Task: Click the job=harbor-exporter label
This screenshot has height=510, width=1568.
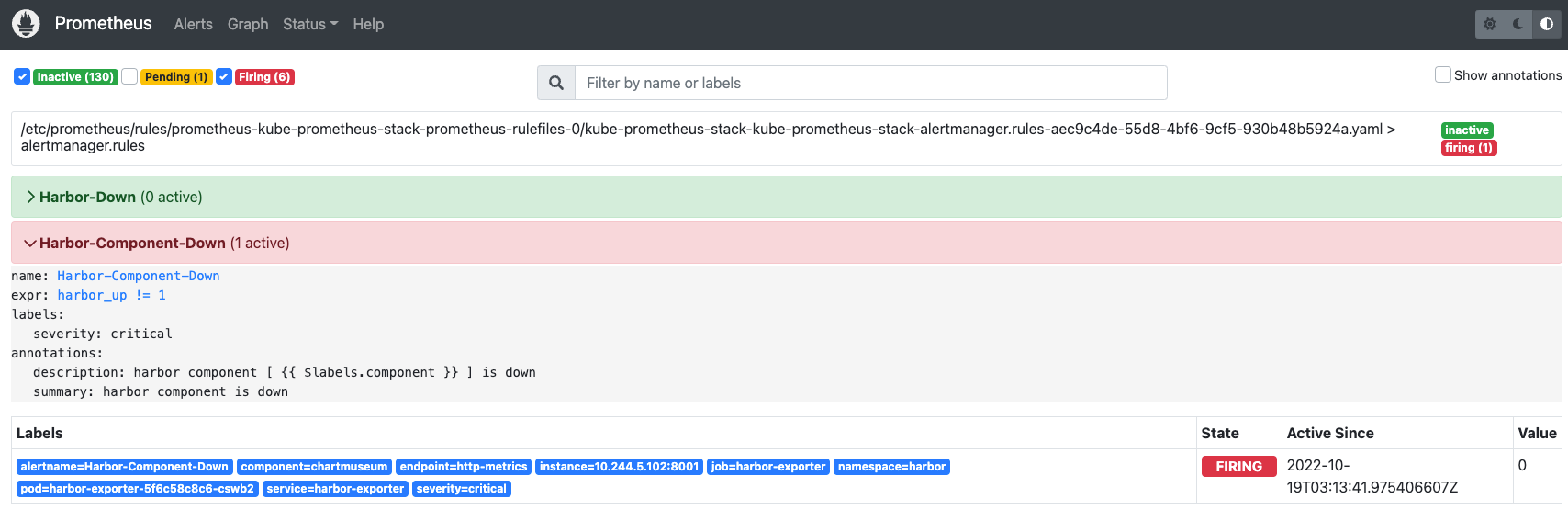Action: point(768,467)
